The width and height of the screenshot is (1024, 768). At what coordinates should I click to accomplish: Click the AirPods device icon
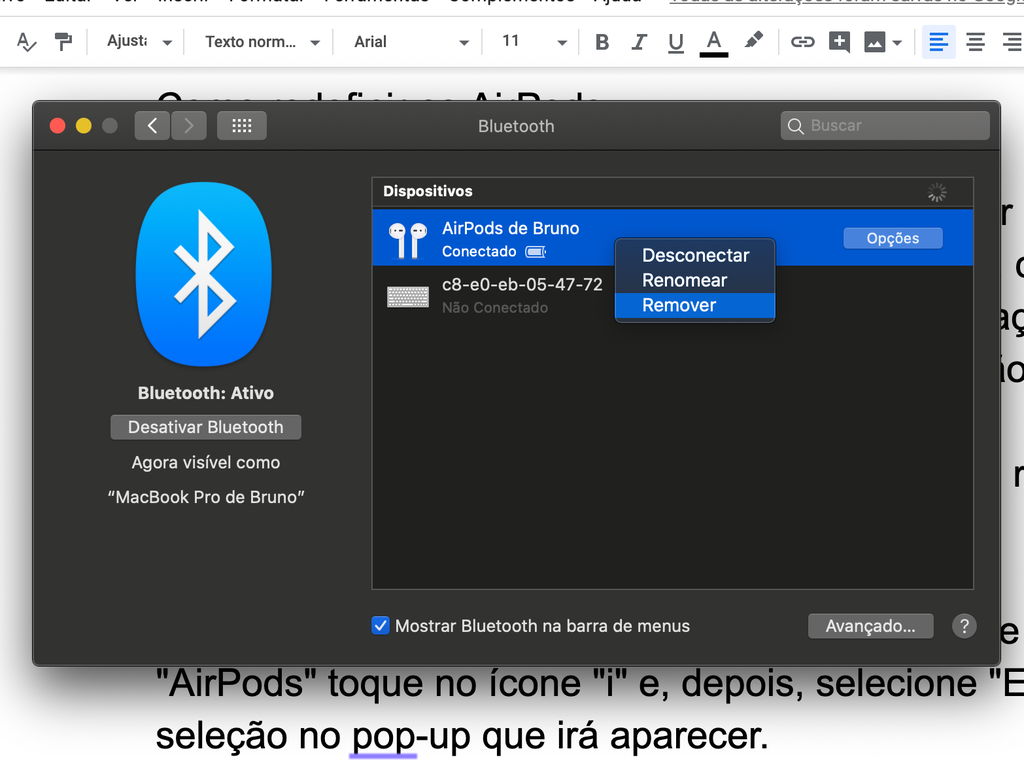point(408,240)
